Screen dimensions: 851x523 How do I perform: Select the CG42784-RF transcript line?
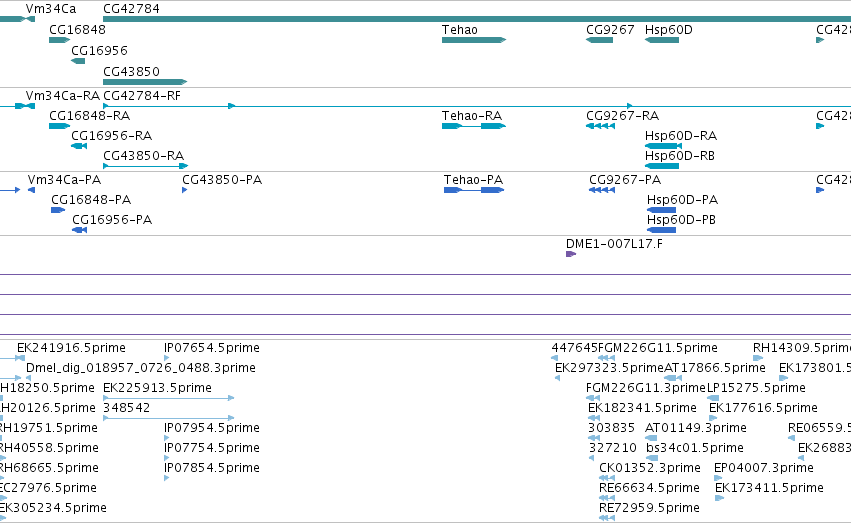(477, 106)
